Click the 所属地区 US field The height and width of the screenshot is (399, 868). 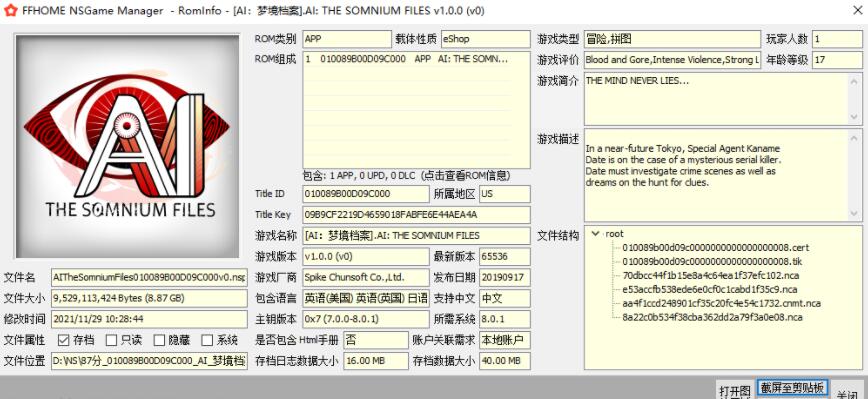point(505,194)
